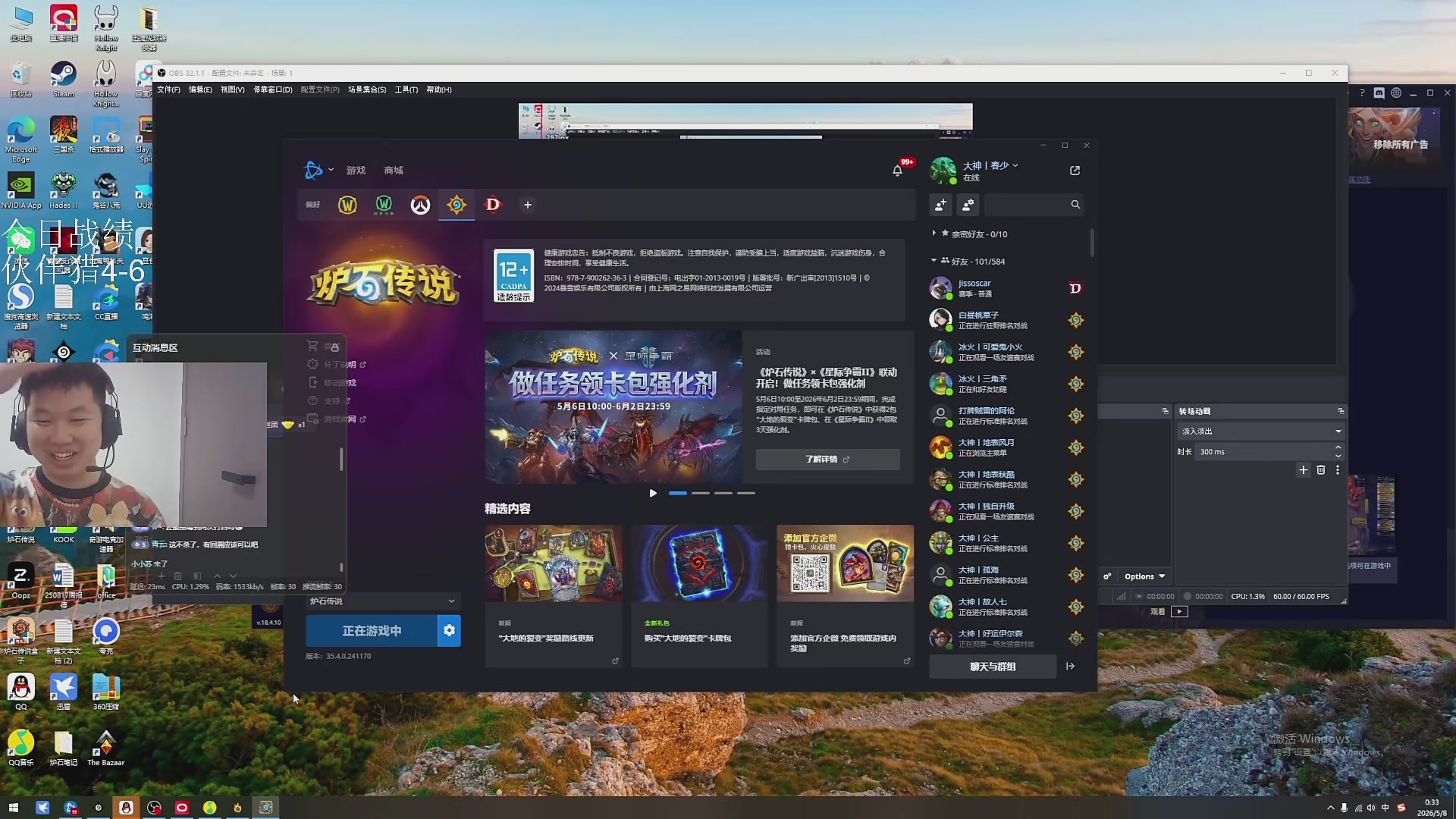Collapse the friends sidebar arrow

coord(1070,667)
